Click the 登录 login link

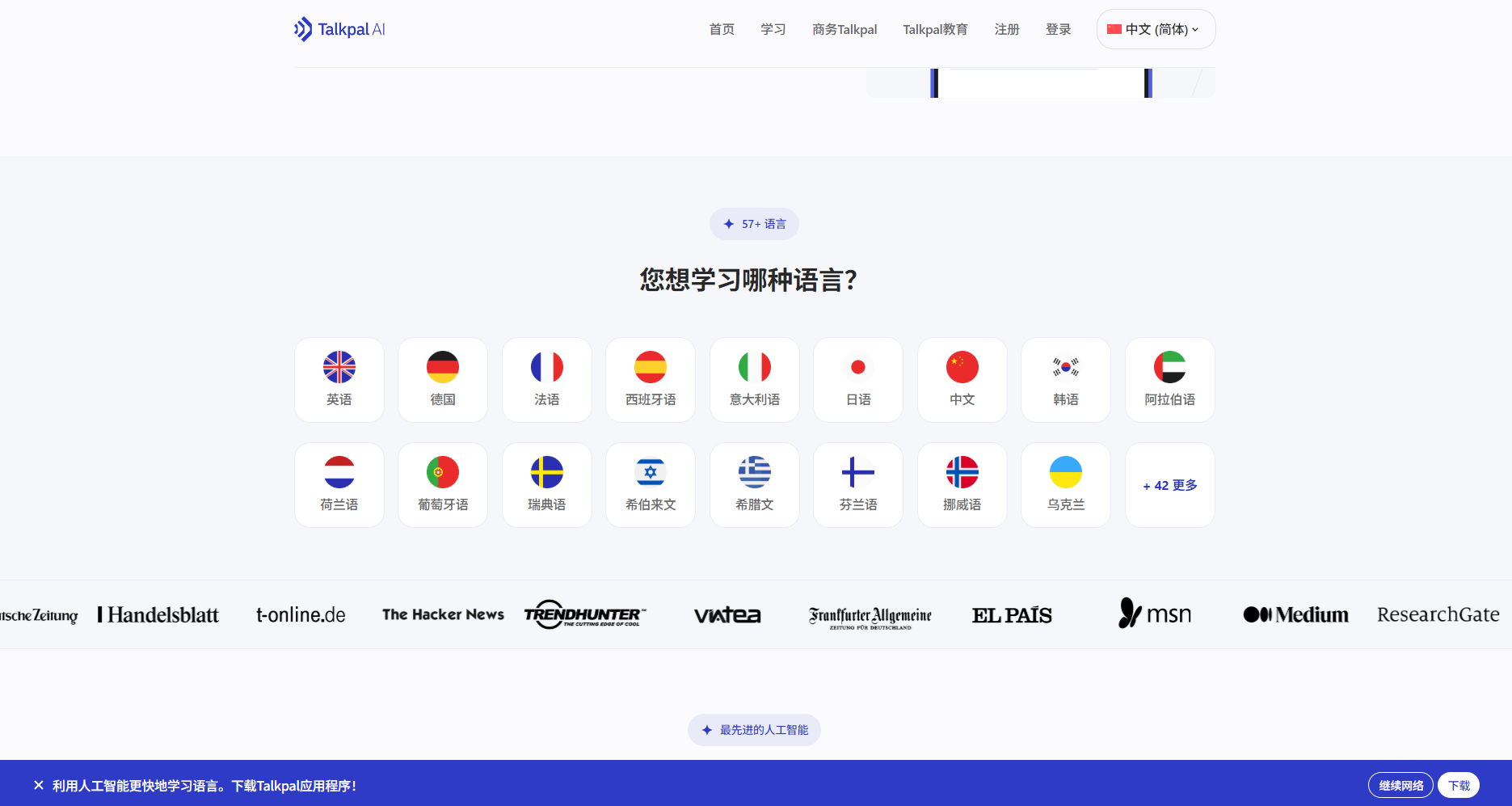[x=1058, y=29]
